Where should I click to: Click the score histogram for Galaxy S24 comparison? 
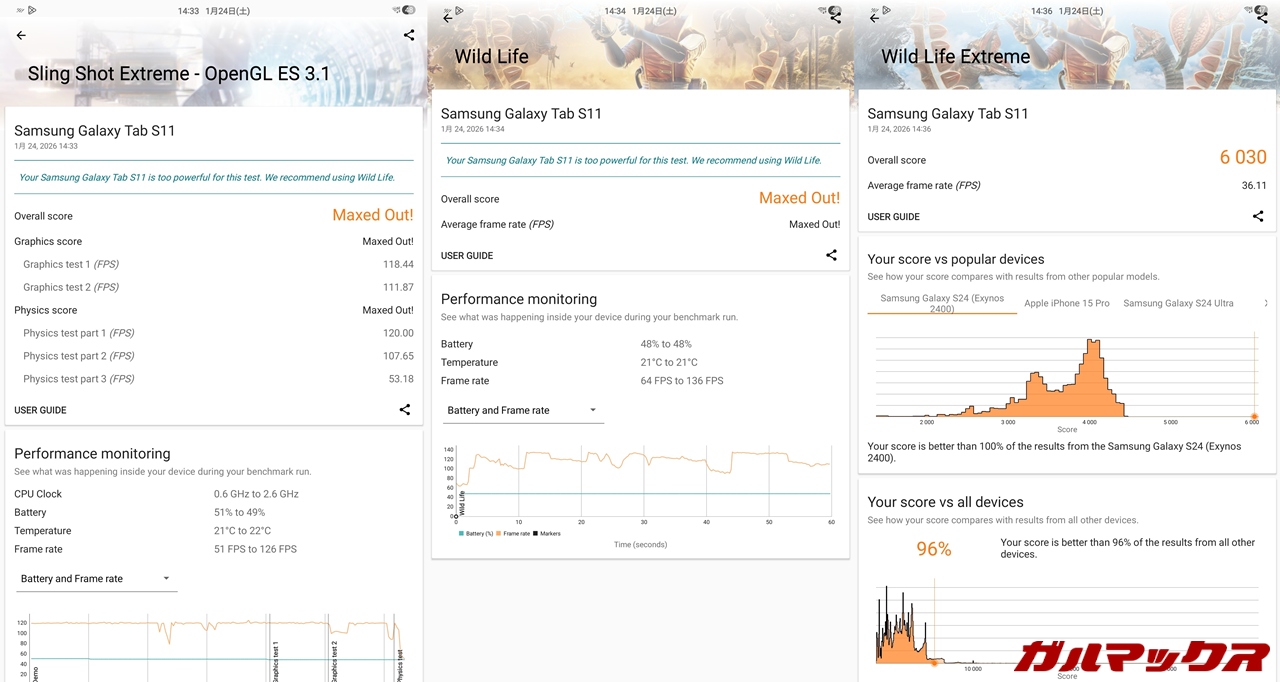(1066, 378)
